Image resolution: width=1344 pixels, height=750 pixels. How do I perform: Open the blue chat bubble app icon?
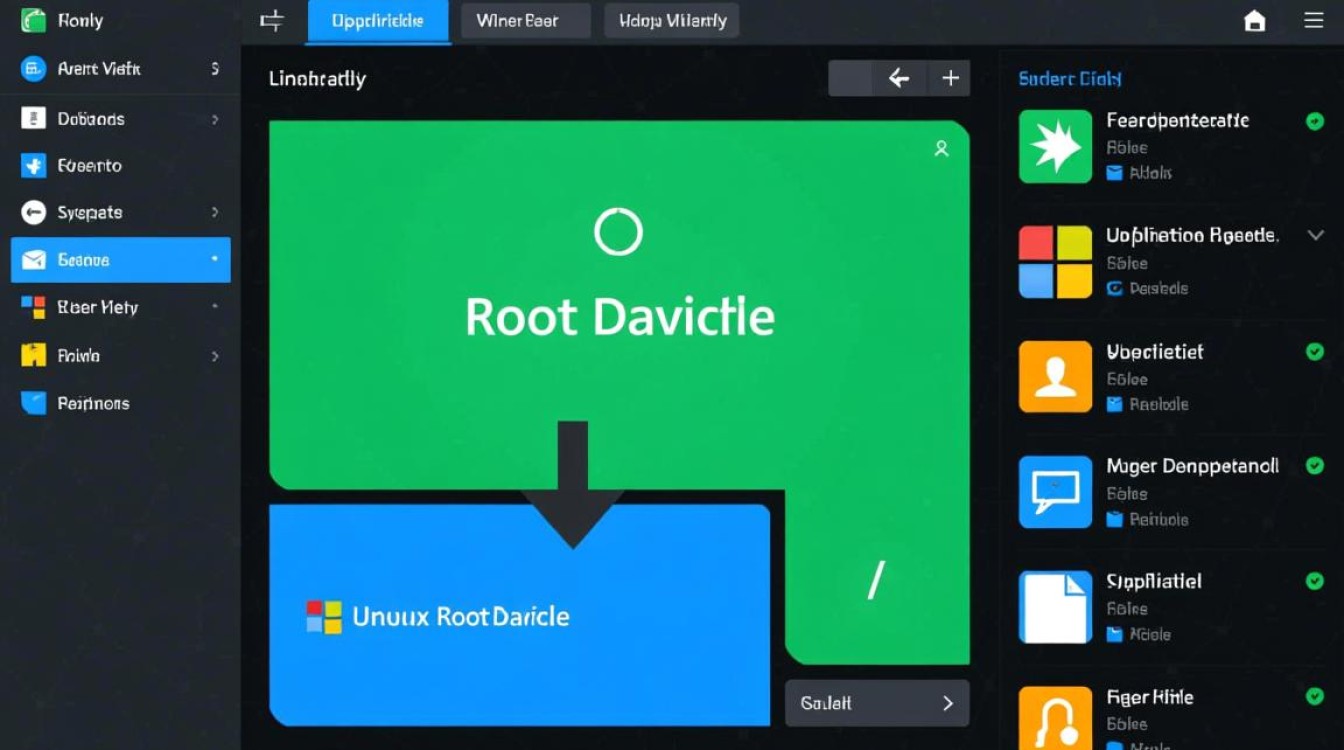coord(1055,492)
